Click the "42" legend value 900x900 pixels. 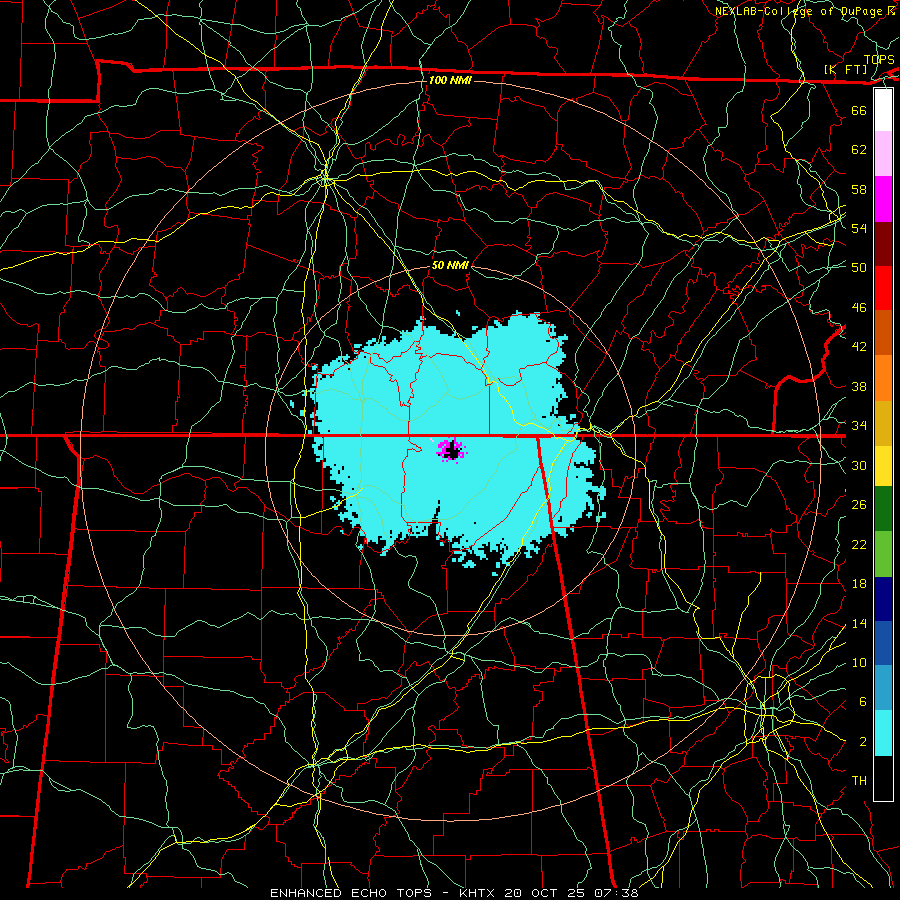coord(859,347)
